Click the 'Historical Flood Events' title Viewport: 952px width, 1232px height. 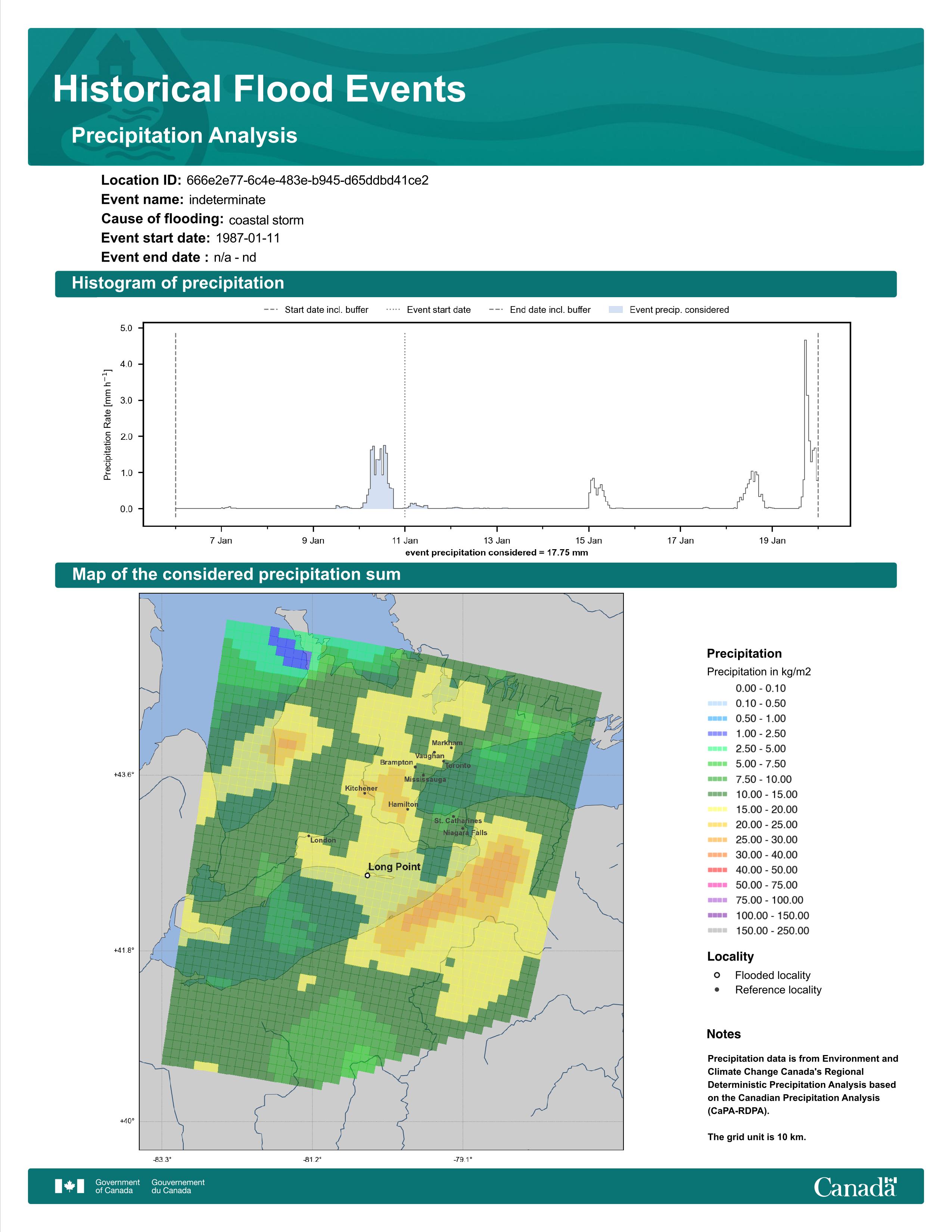(259, 88)
